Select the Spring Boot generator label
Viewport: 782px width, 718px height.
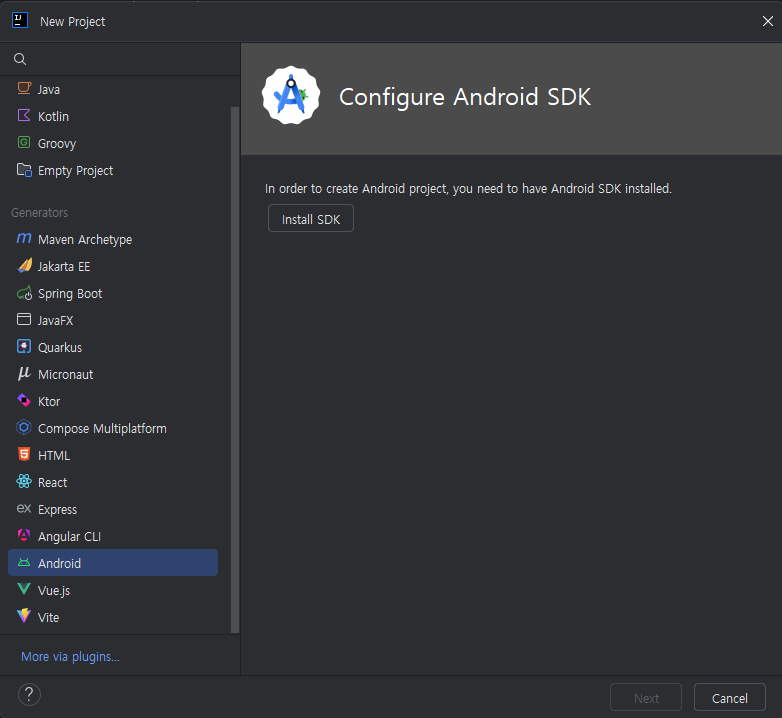[x=70, y=294]
